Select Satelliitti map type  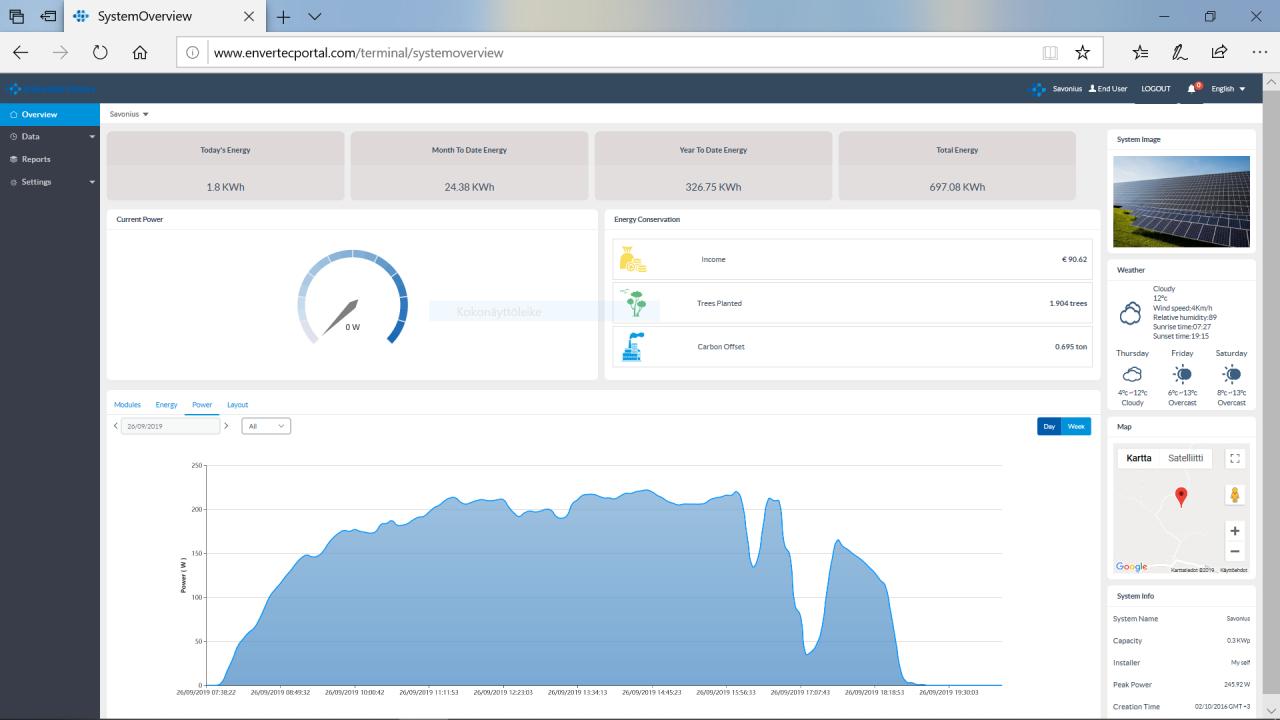tap(1186, 458)
